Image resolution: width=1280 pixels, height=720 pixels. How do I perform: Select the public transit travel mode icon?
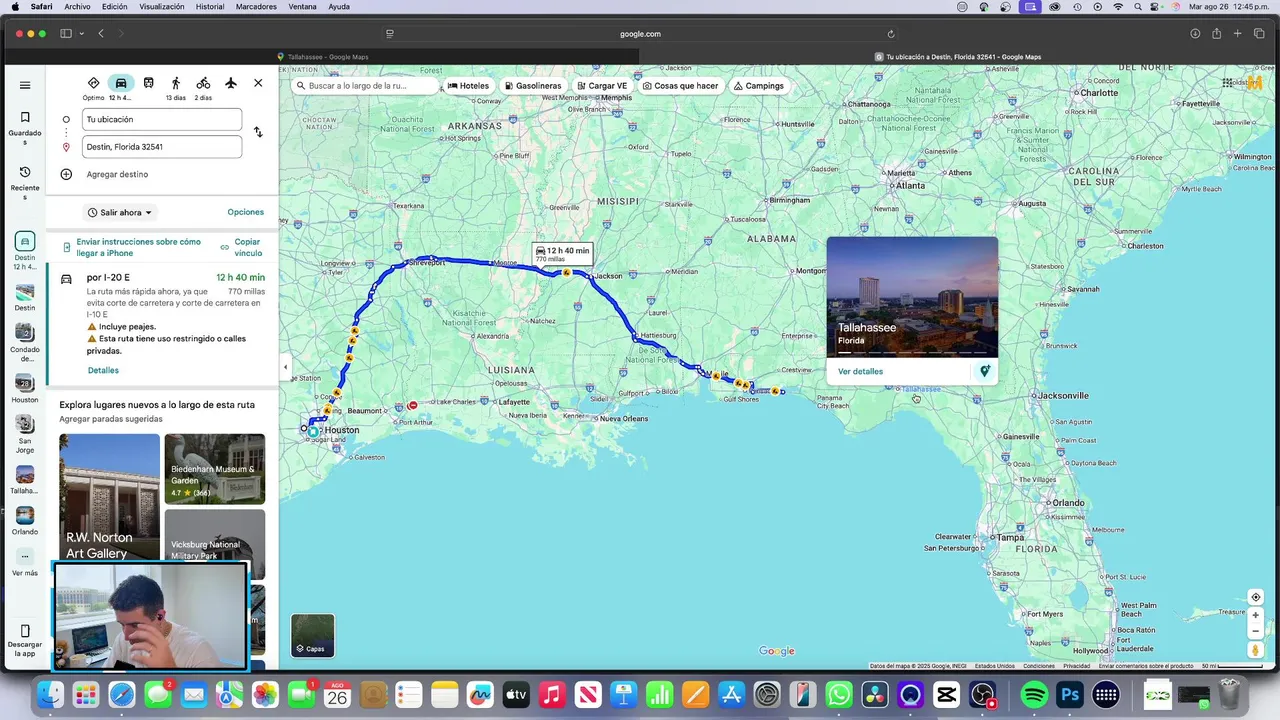(148, 83)
